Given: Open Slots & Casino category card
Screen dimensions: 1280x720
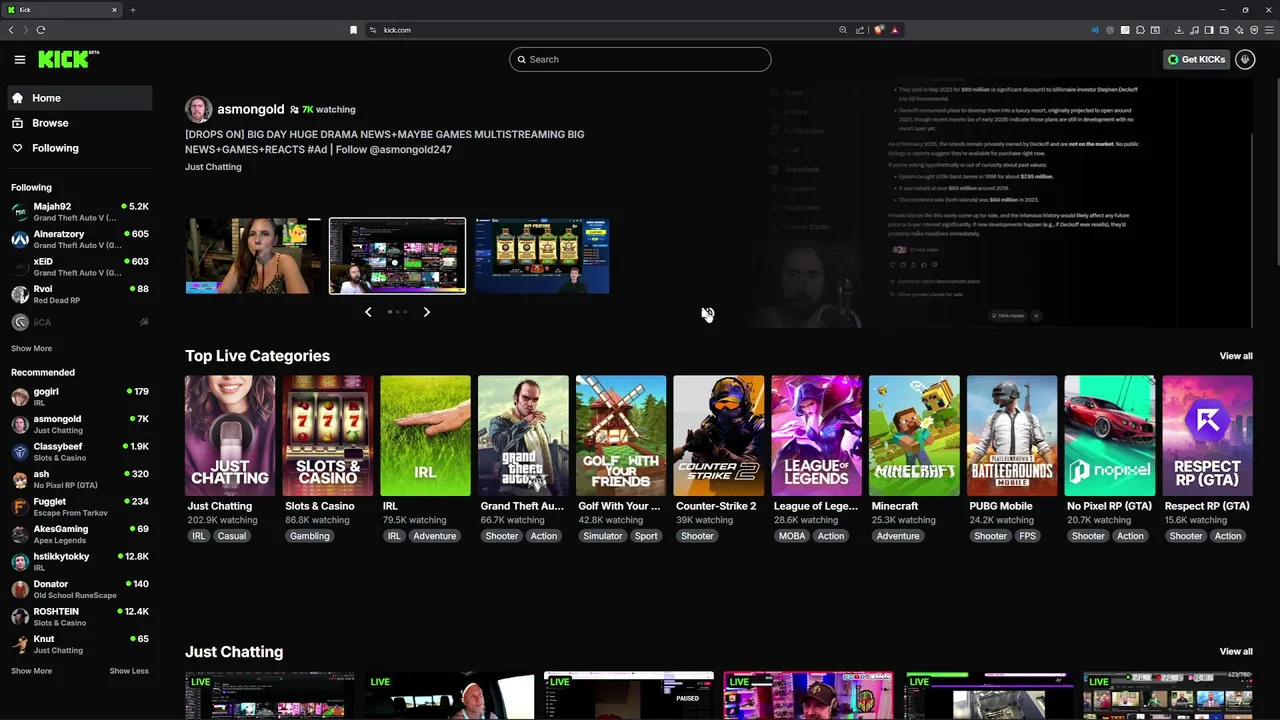Looking at the screenshot, I should 327,436.
